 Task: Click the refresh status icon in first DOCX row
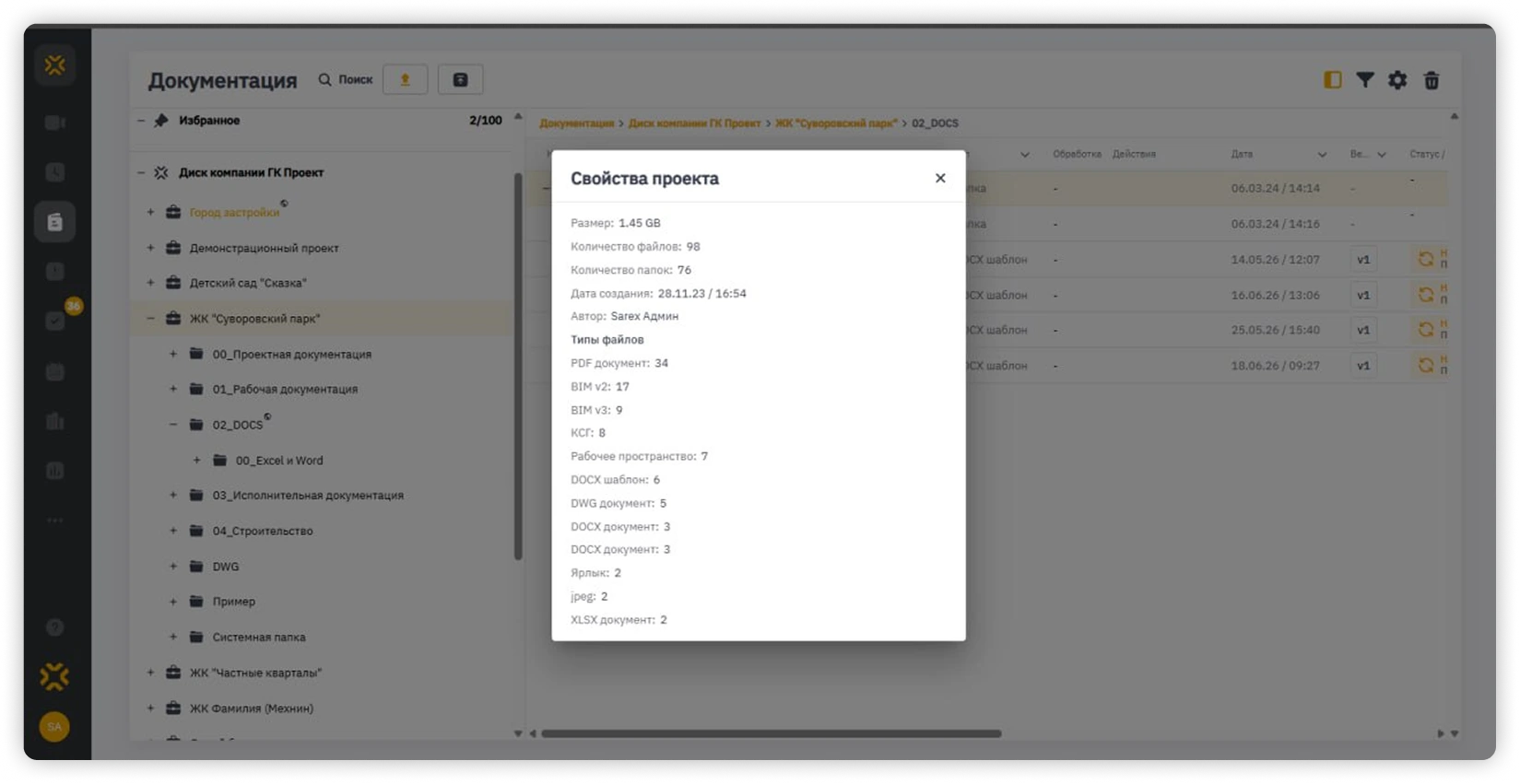click(1425, 260)
